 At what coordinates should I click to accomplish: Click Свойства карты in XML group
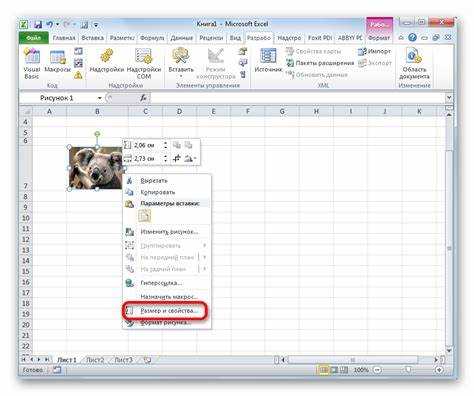(x=314, y=51)
